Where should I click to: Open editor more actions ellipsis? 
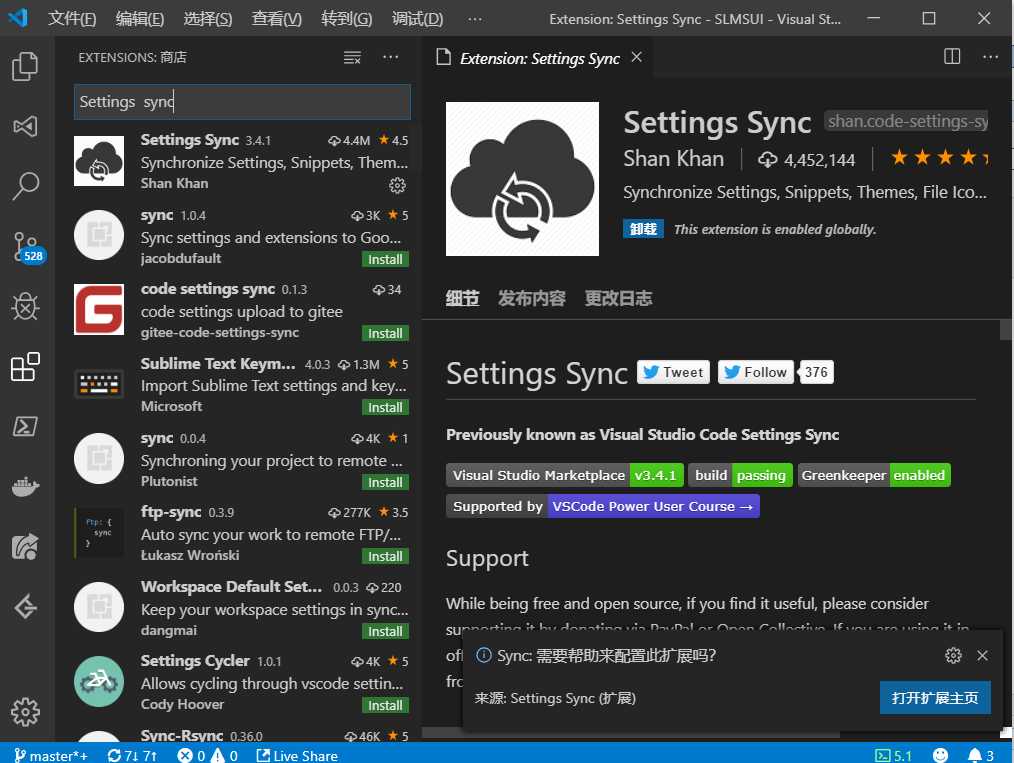pos(990,57)
